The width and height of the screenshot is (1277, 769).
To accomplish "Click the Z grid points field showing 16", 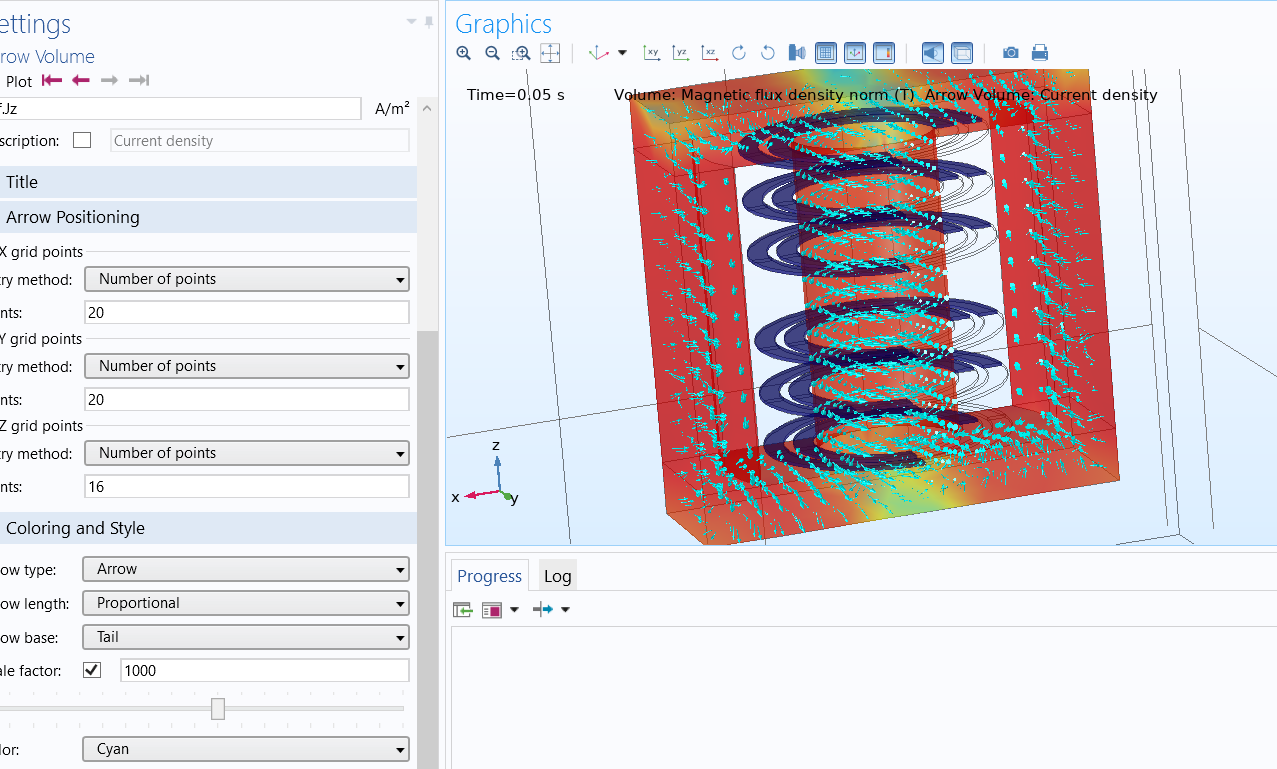I will [x=247, y=487].
